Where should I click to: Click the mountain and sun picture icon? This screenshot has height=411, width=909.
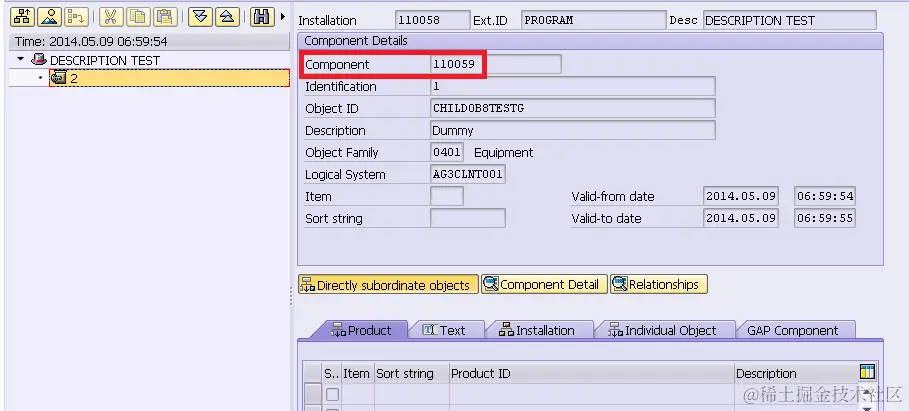[x=49, y=17]
